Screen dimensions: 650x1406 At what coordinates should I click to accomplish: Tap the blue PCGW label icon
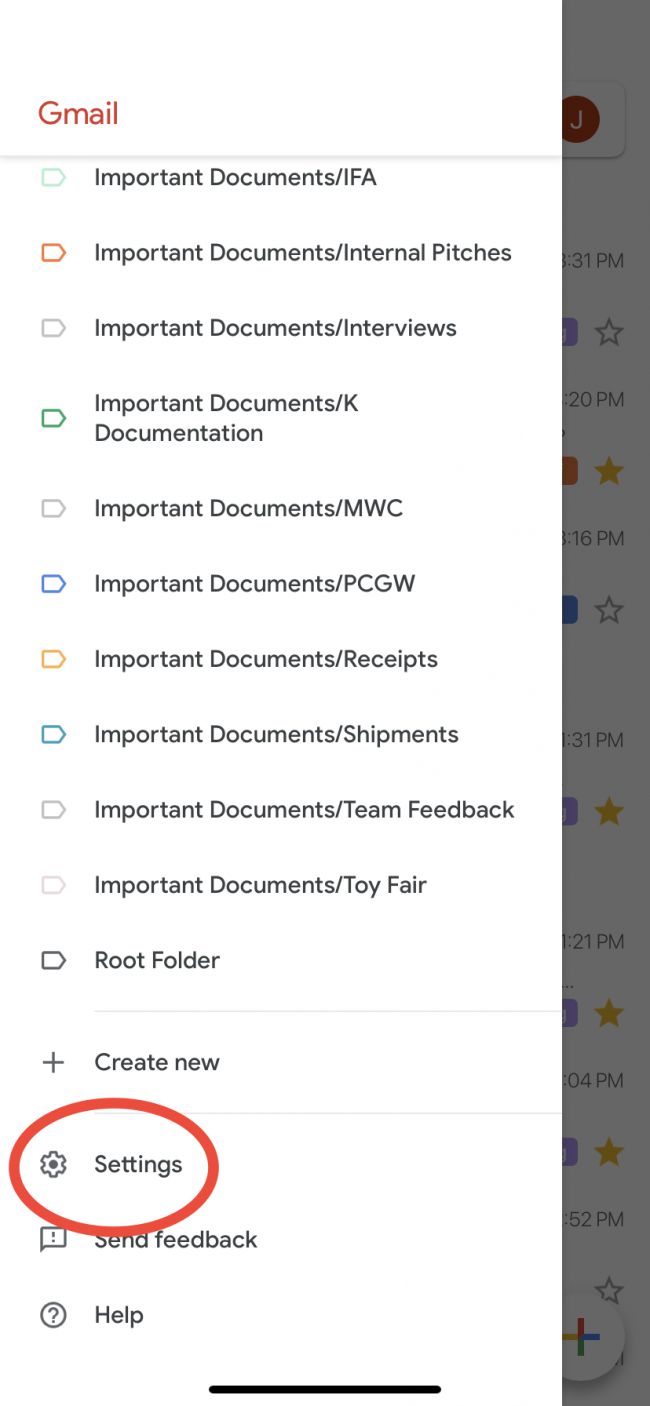click(x=53, y=584)
